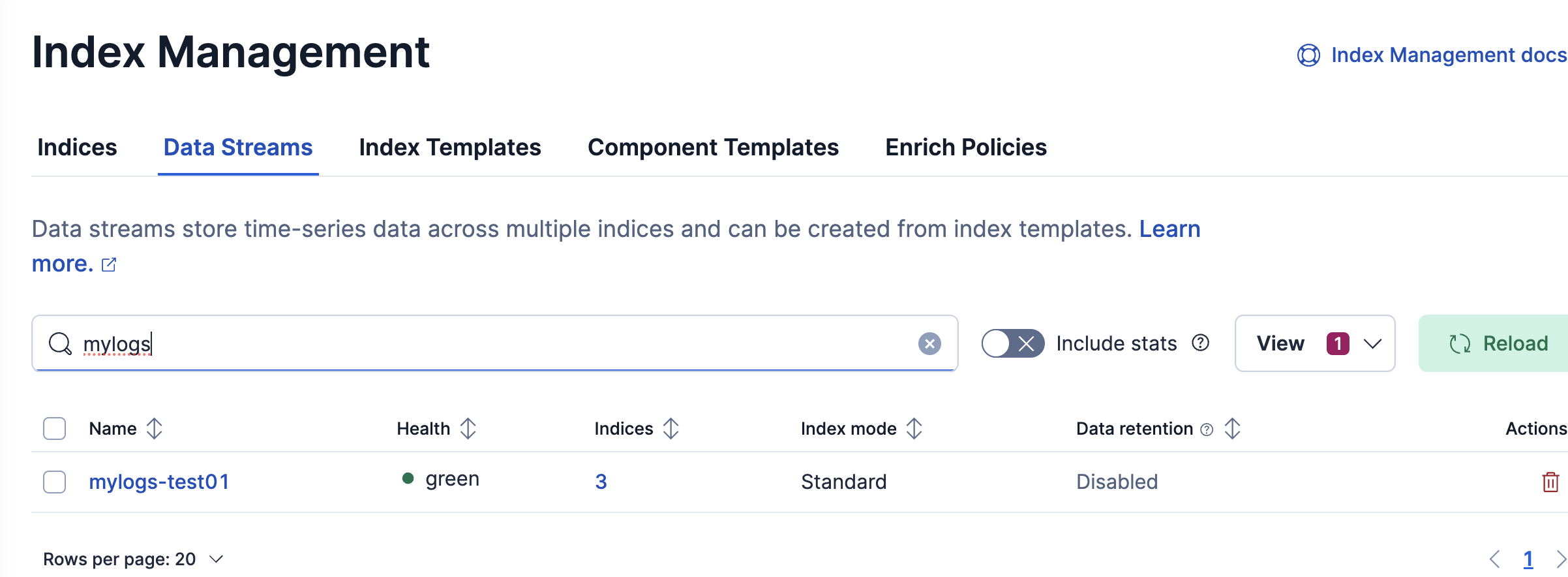Click the Reload button

point(1498,343)
